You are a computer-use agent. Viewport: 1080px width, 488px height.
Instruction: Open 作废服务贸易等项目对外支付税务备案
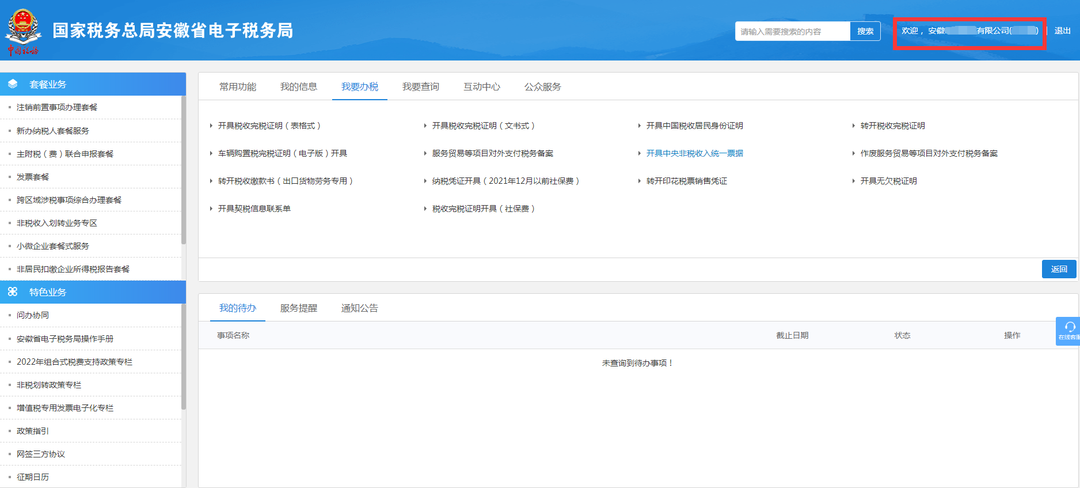929,153
